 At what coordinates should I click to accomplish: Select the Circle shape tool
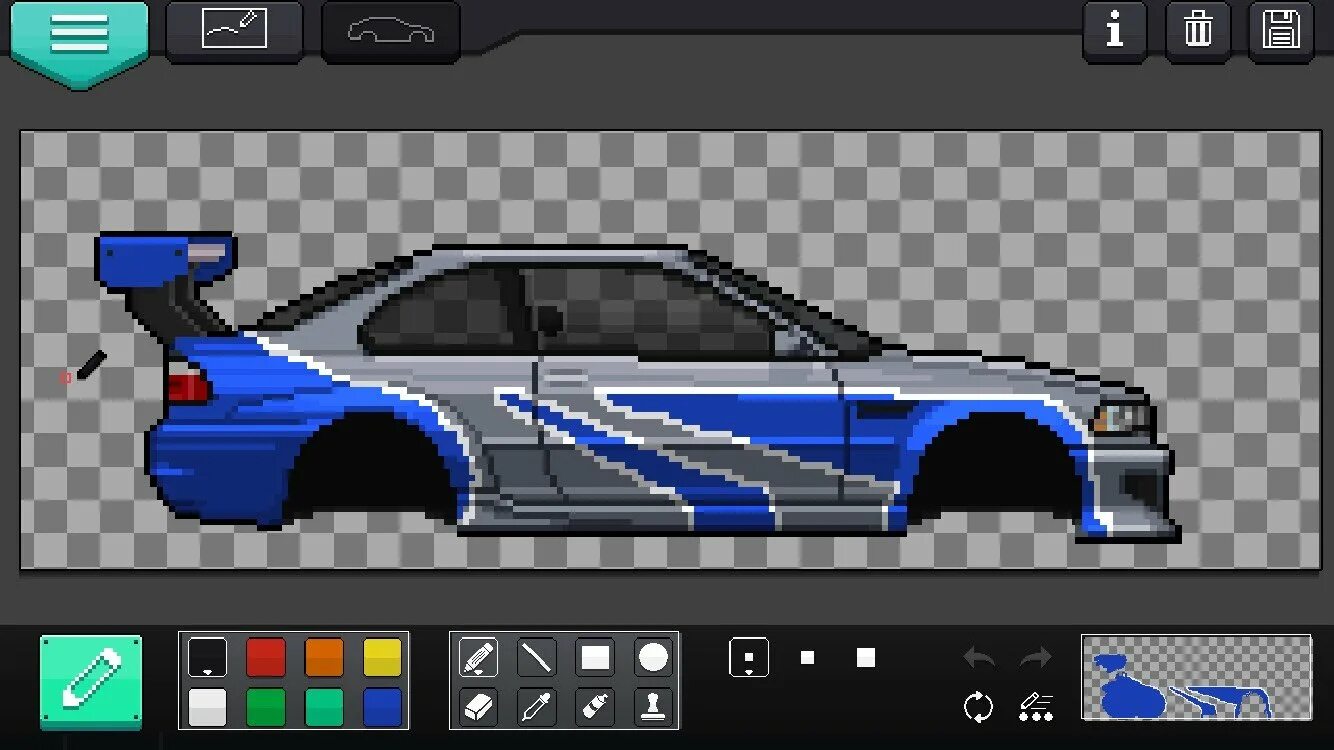[653, 658]
